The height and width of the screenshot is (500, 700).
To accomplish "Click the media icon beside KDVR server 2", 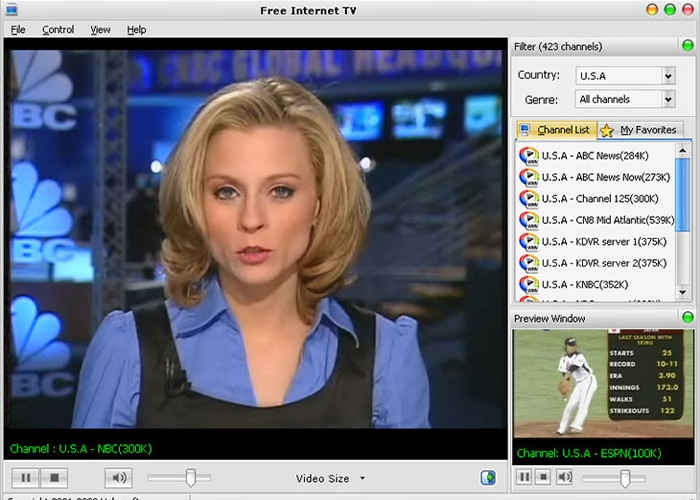I will point(529,263).
